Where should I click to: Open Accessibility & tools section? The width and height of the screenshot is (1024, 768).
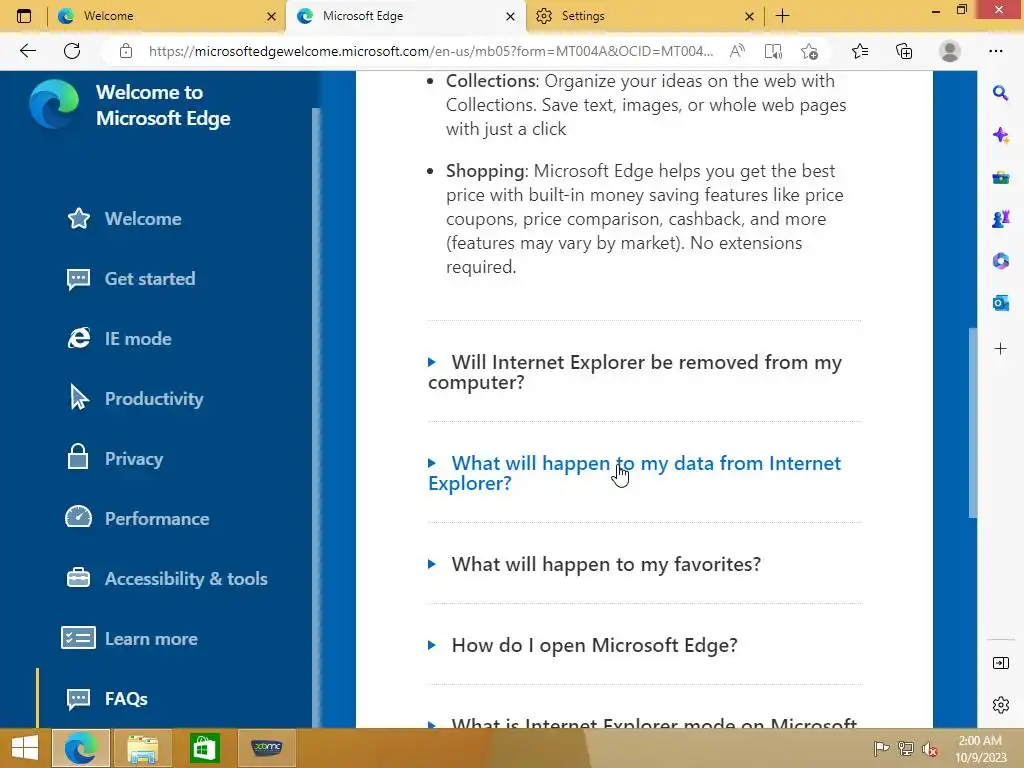coord(167,579)
